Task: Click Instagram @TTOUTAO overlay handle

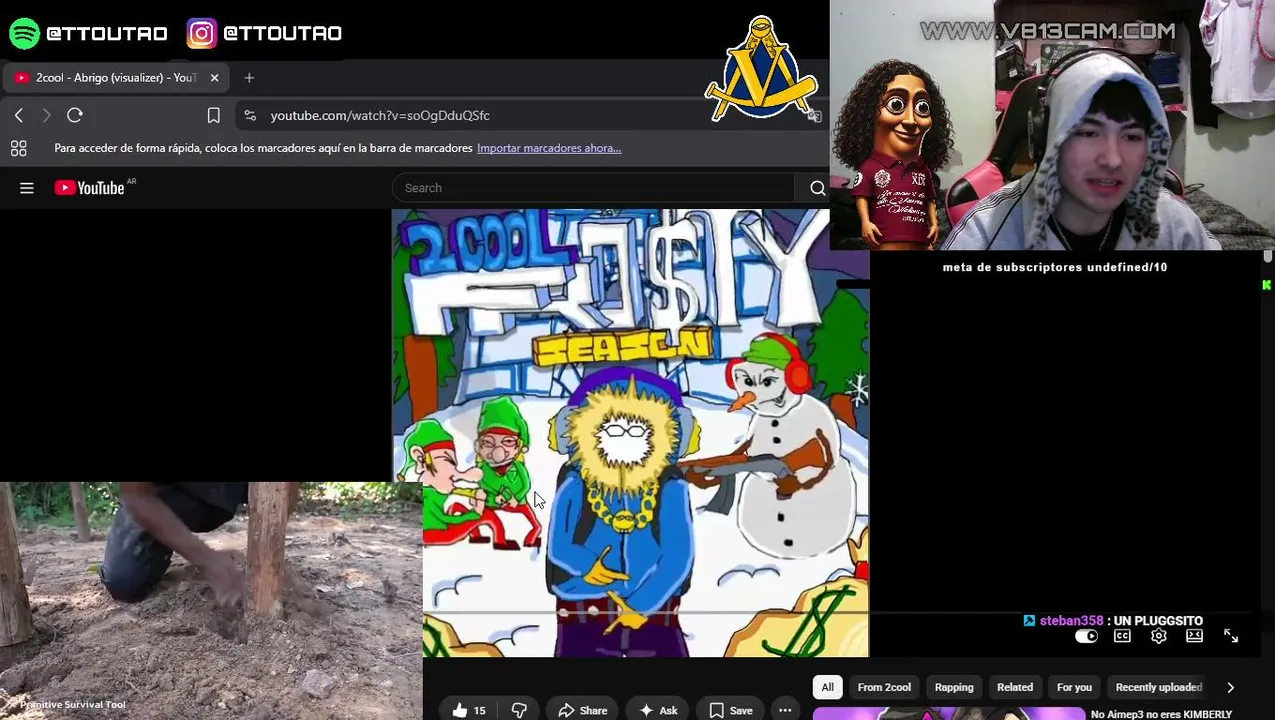Action: 265,33
